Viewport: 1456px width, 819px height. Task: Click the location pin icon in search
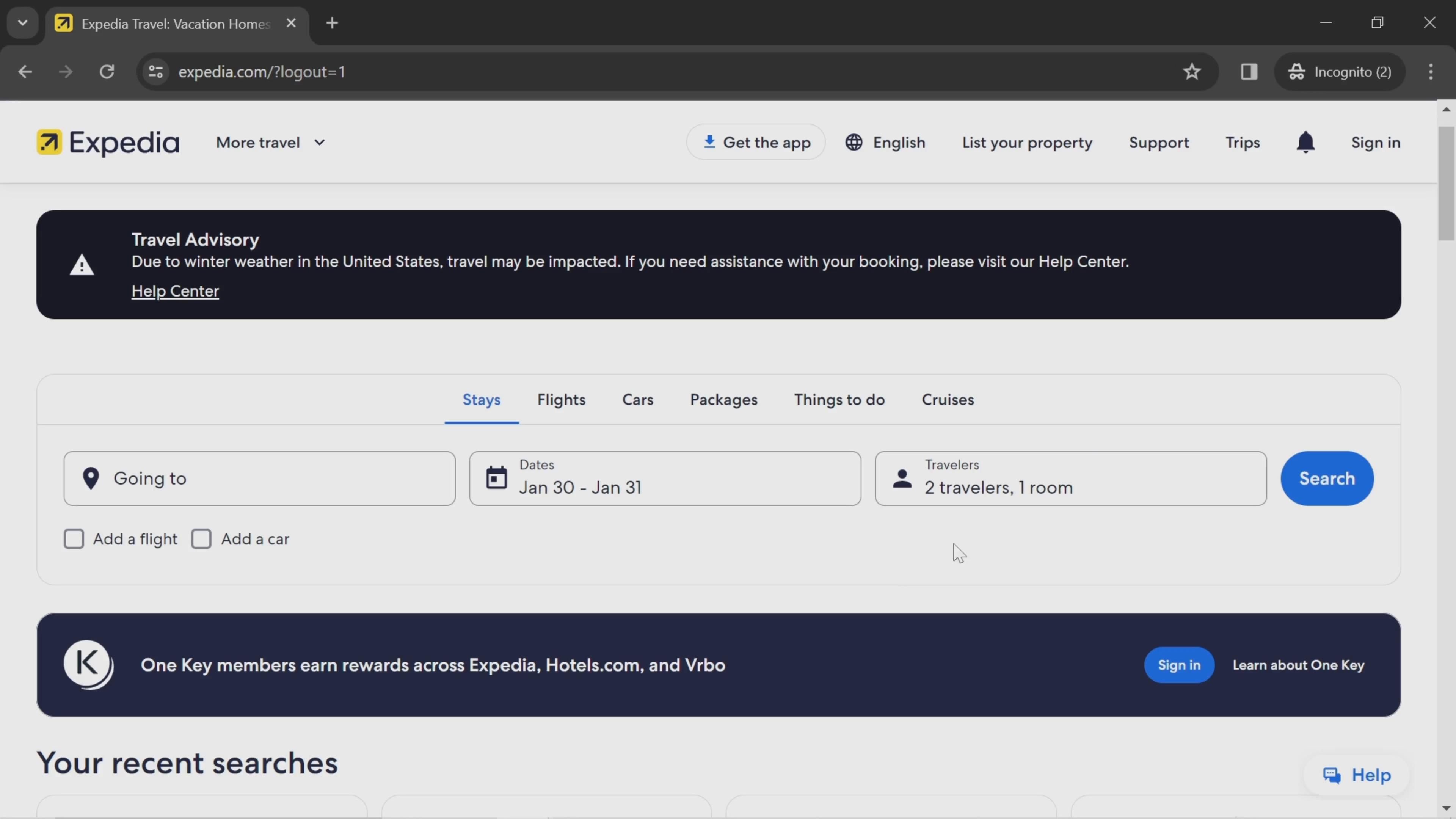[91, 478]
